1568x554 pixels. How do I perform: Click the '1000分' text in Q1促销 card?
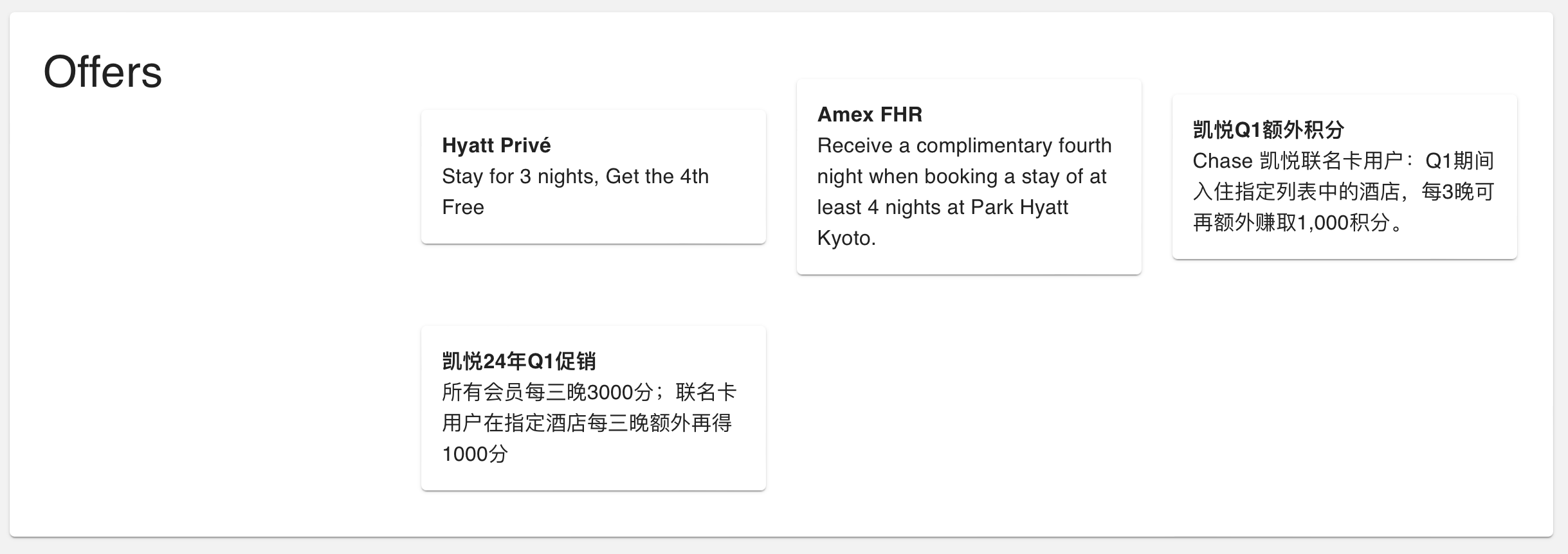475,454
